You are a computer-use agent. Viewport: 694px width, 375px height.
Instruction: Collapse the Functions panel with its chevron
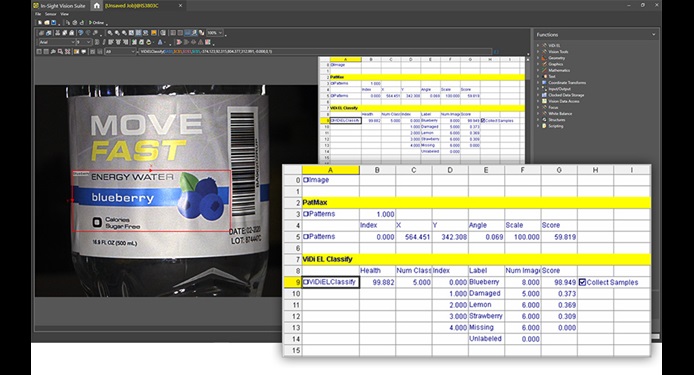[x=653, y=35]
